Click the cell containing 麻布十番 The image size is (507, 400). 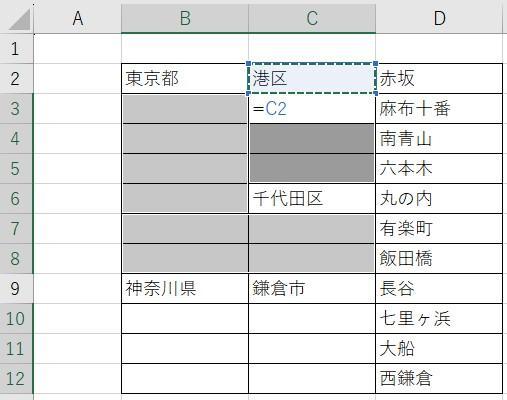click(x=439, y=109)
